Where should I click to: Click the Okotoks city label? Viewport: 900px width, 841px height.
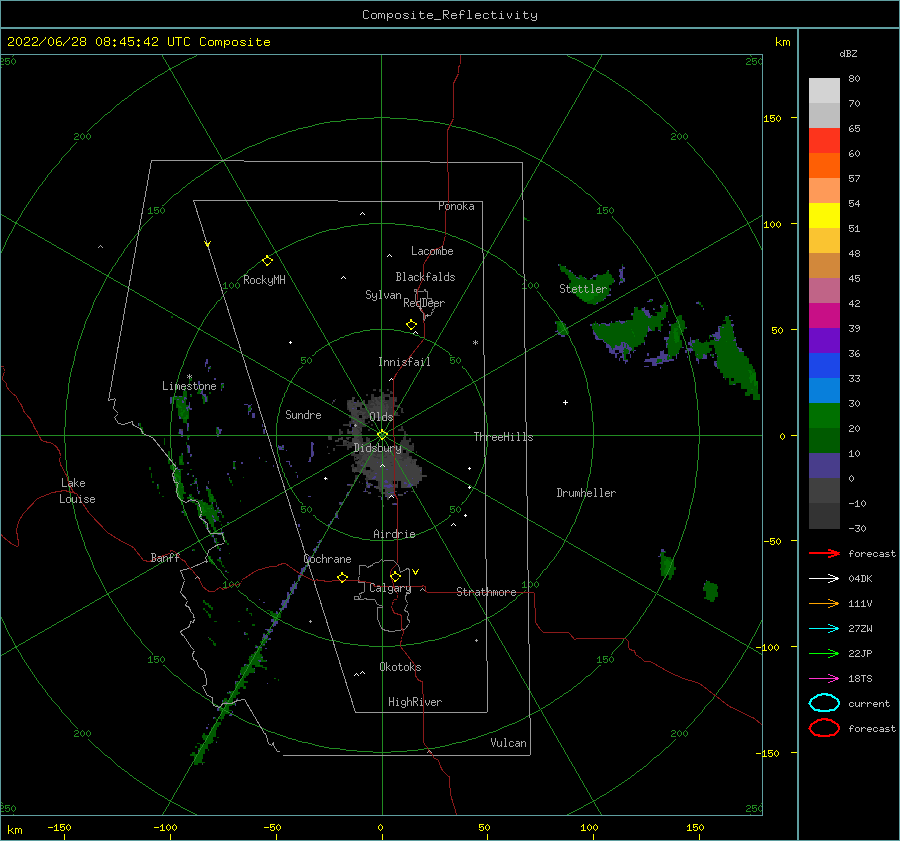(x=400, y=667)
